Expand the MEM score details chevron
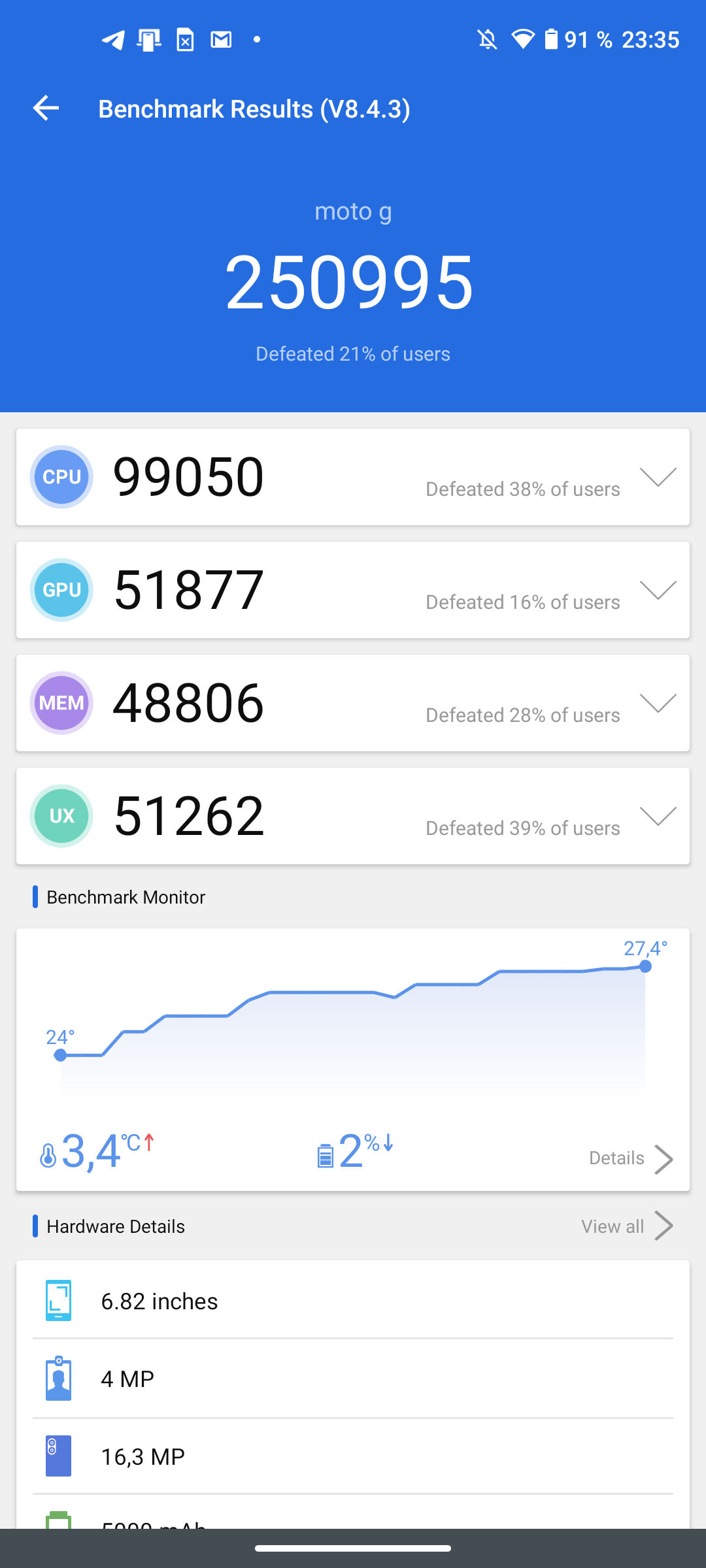 point(658,703)
